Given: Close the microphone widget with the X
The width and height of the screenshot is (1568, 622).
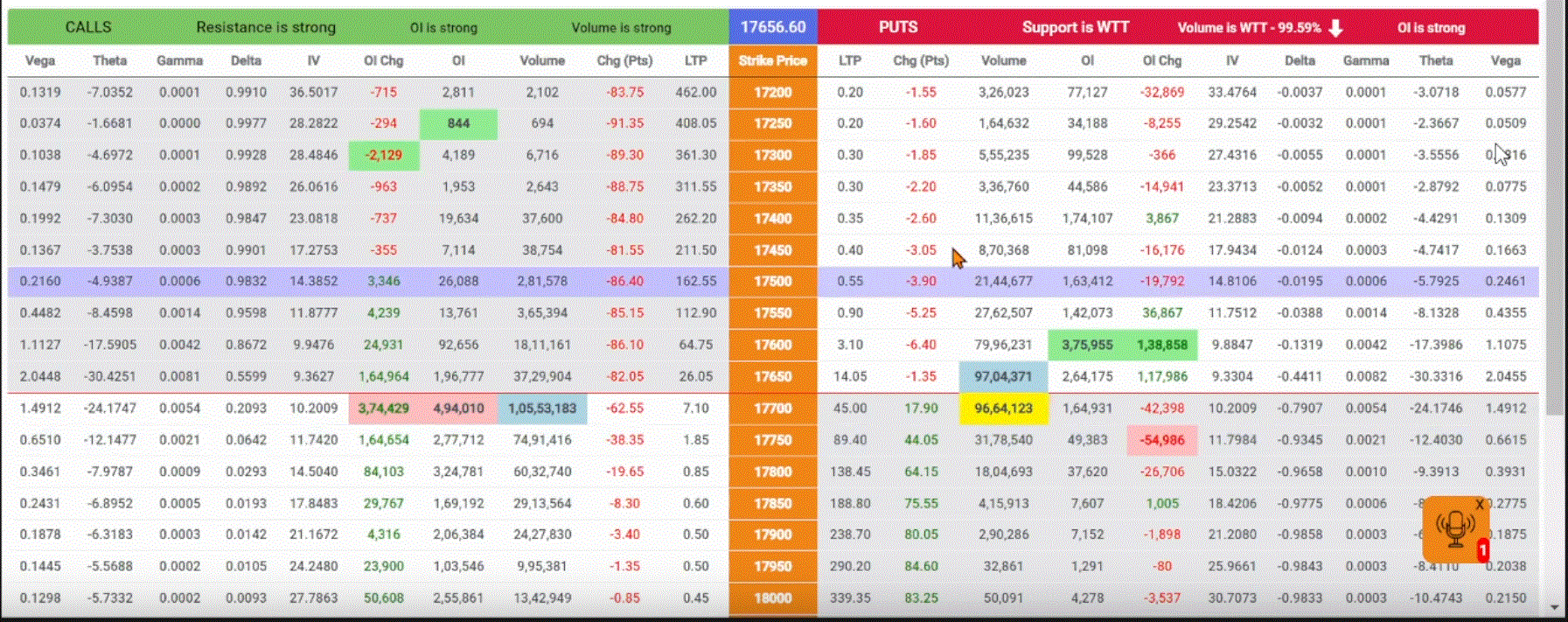Looking at the screenshot, I should pos(1480,505).
